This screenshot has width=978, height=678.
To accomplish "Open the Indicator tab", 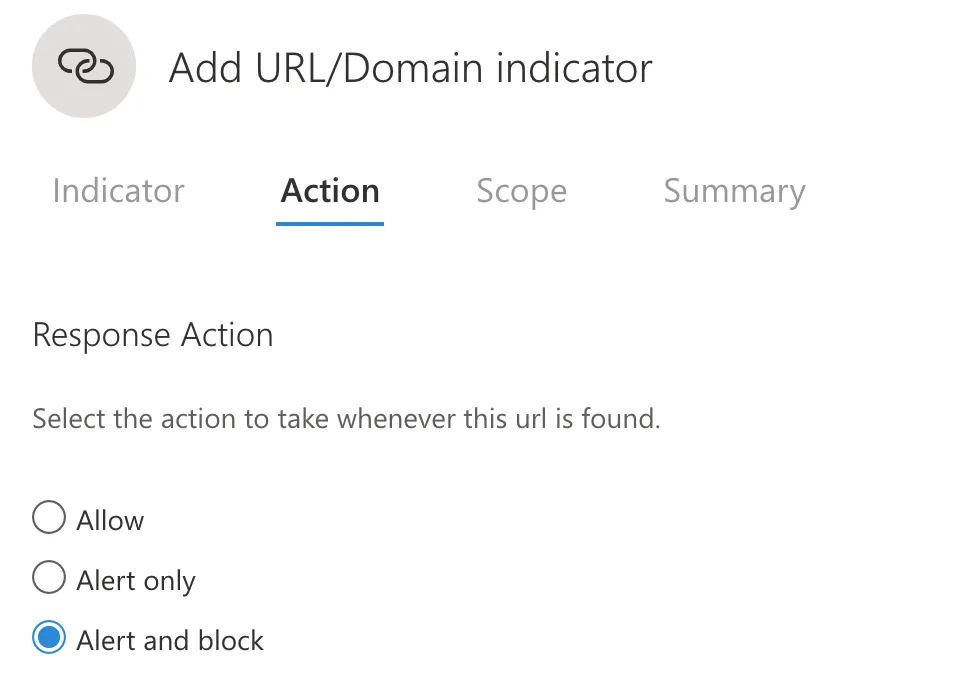I will click(x=118, y=191).
